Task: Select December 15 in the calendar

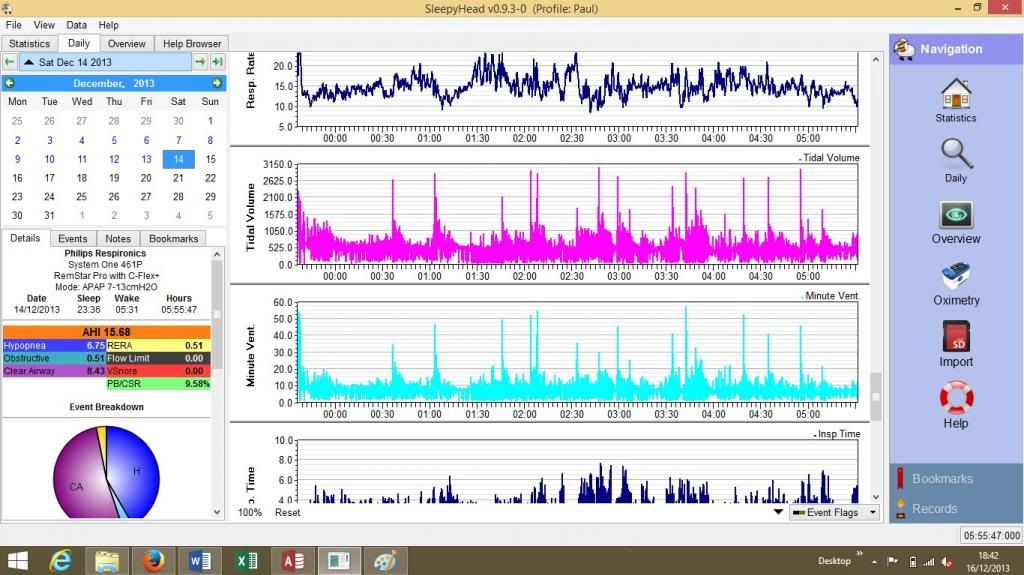Action: (210, 159)
